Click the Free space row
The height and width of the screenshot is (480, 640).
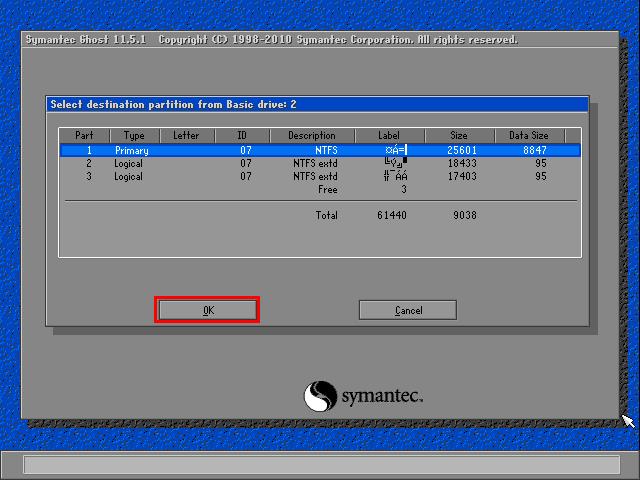pyautogui.click(x=320, y=189)
